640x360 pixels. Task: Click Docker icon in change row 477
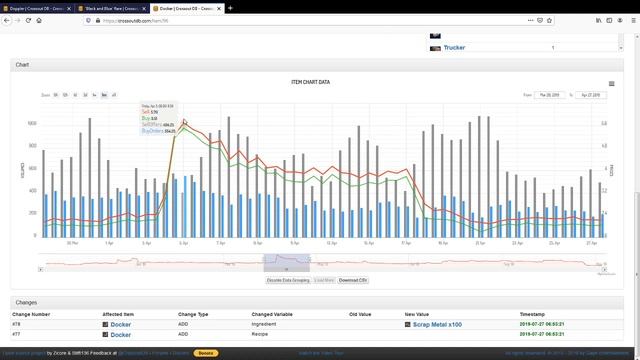[x=105, y=335]
